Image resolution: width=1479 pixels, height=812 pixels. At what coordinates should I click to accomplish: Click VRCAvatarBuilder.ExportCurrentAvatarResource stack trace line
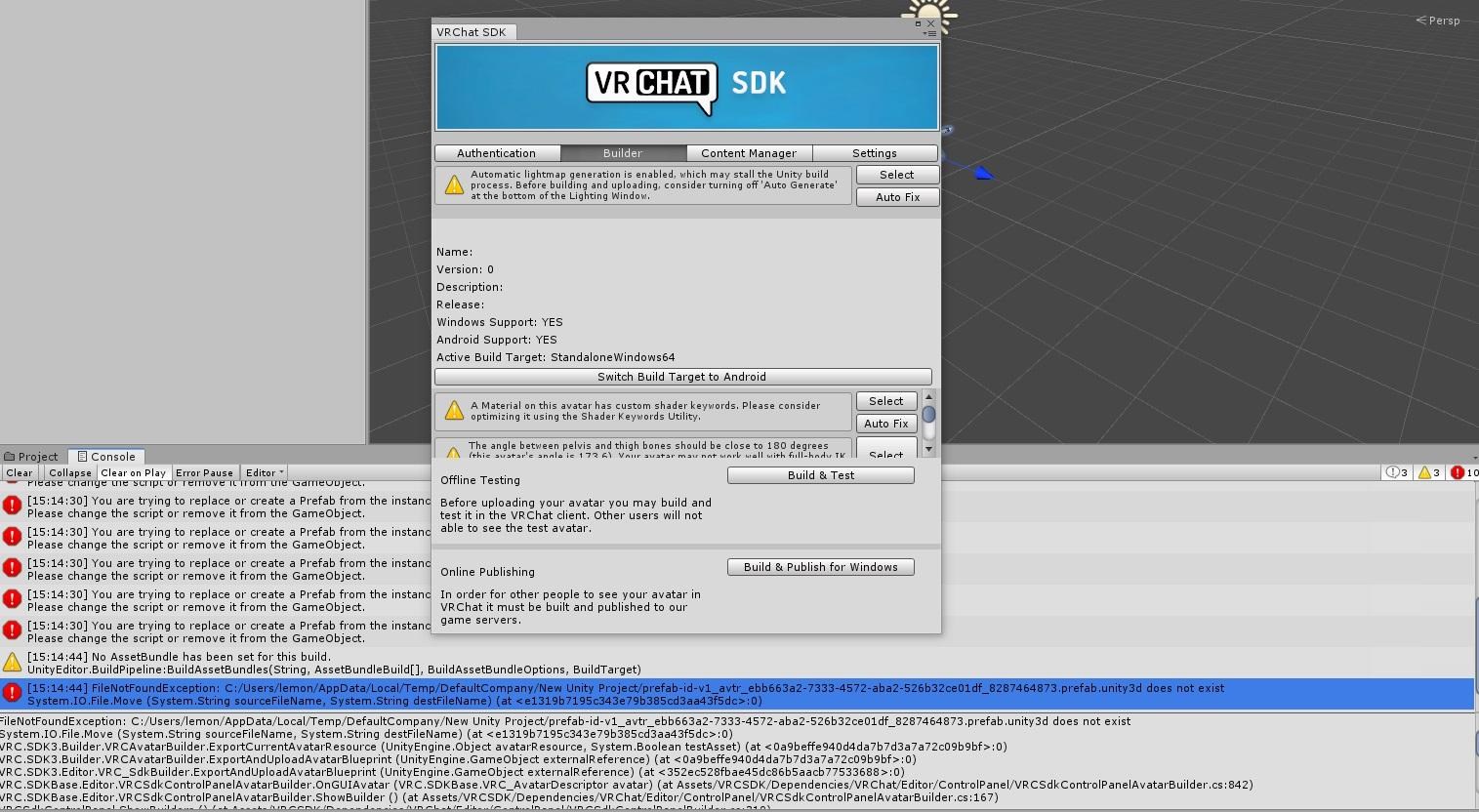pyautogui.click(x=504, y=747)
